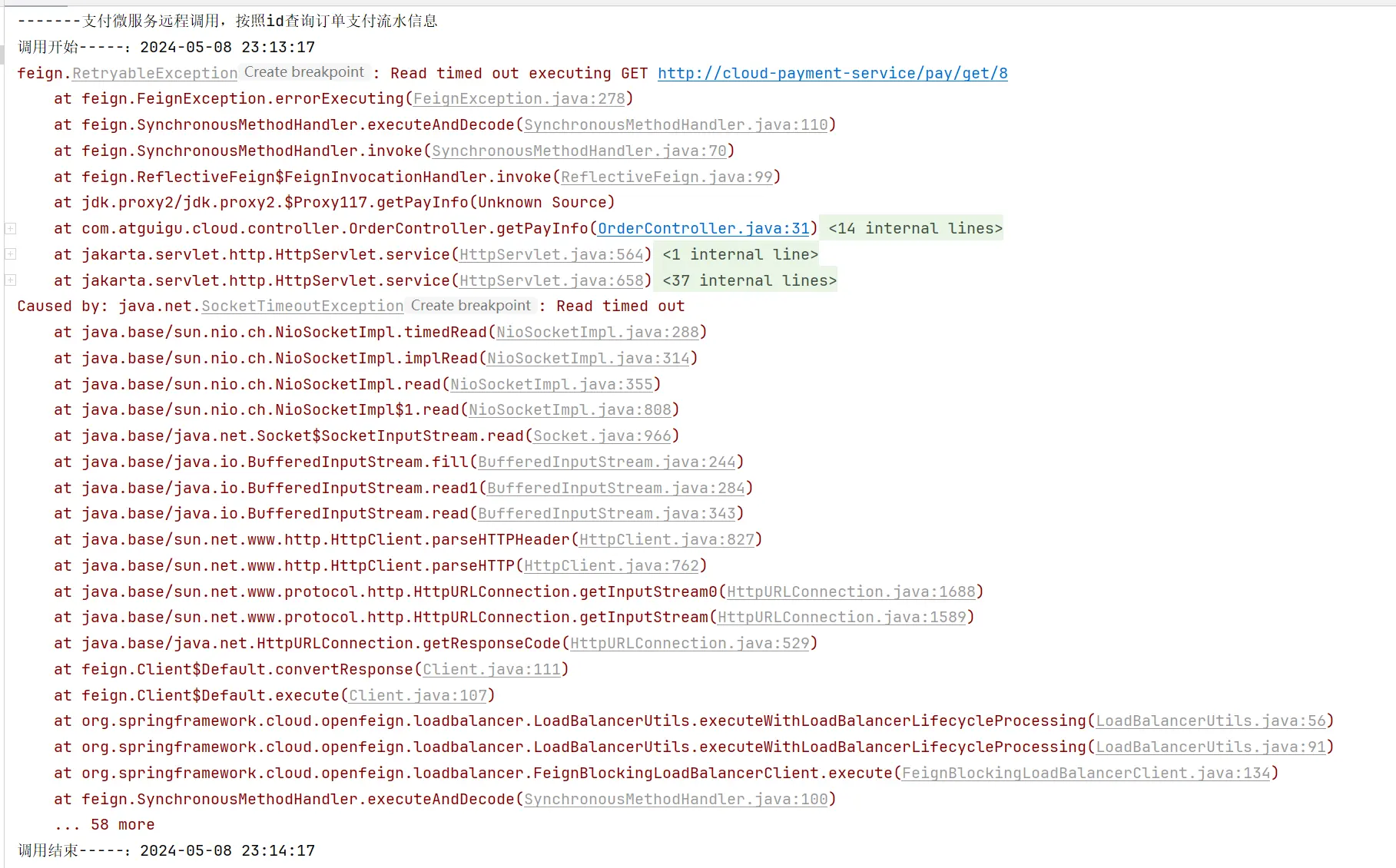Expand the folded <37 internal lines> text

tap(749, 280)
